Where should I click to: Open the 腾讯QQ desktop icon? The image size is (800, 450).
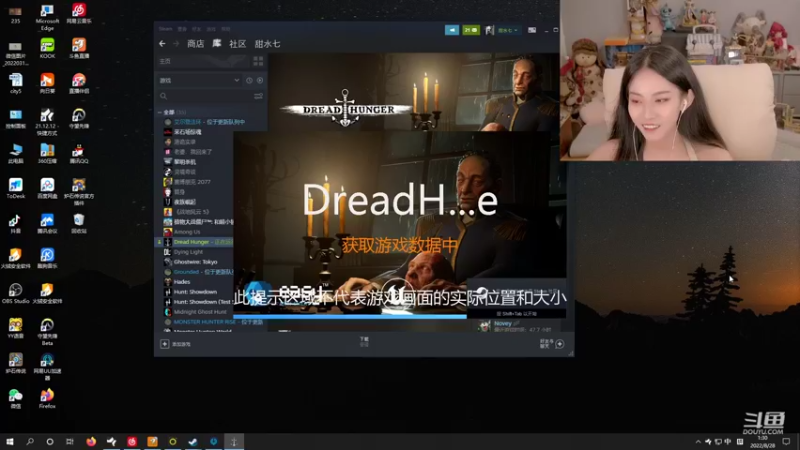pyautogui.click(x=79, y=154)
